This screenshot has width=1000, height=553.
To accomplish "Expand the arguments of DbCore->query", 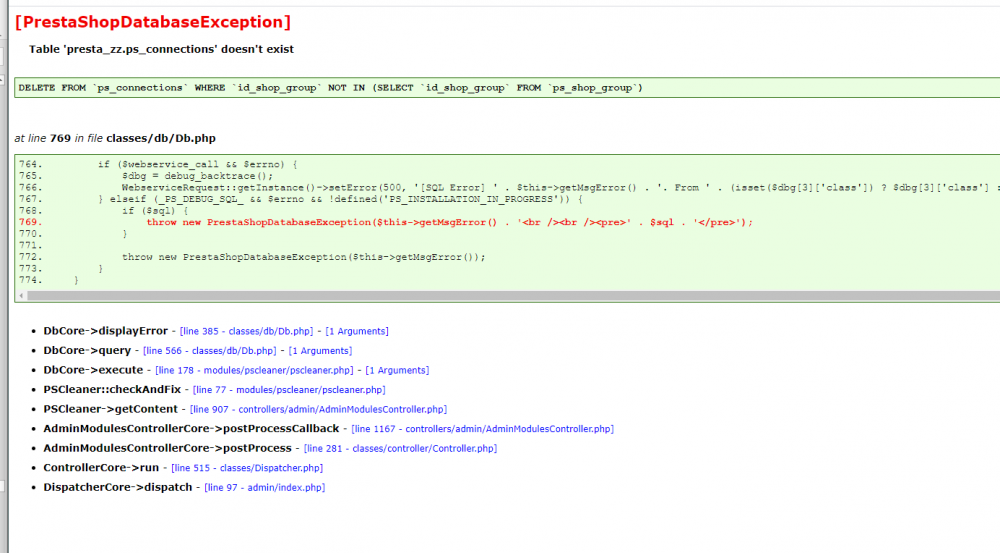I will tap(320, 351).
